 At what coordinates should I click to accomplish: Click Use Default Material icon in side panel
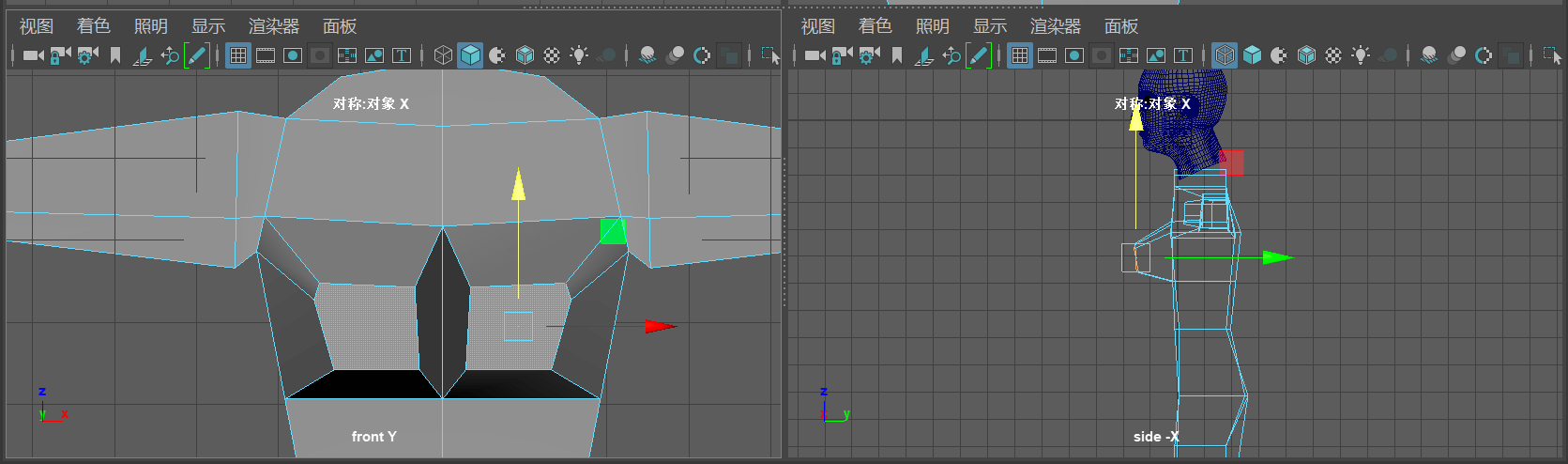(1279, 55)
